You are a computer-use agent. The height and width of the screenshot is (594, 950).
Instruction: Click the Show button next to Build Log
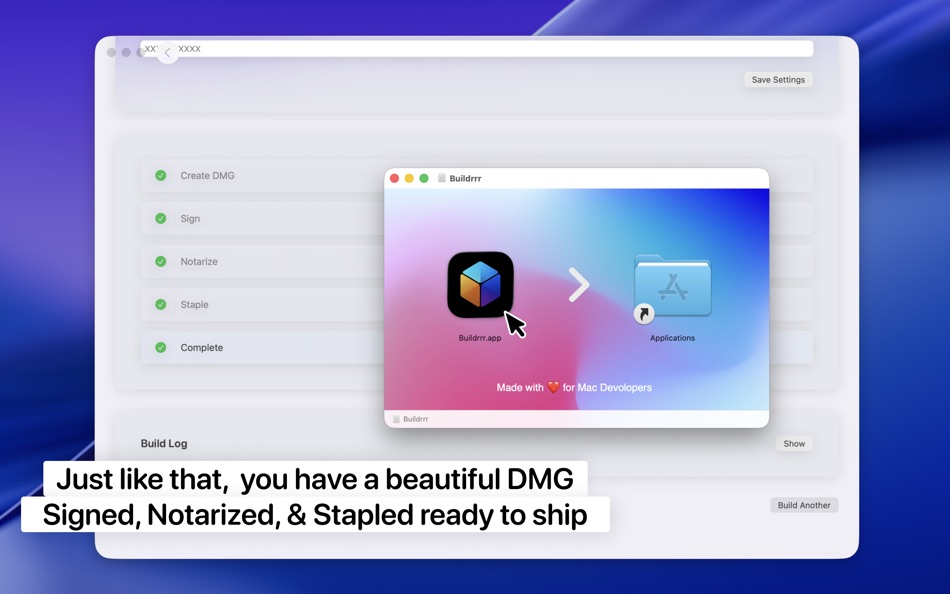tap(793, 443)
